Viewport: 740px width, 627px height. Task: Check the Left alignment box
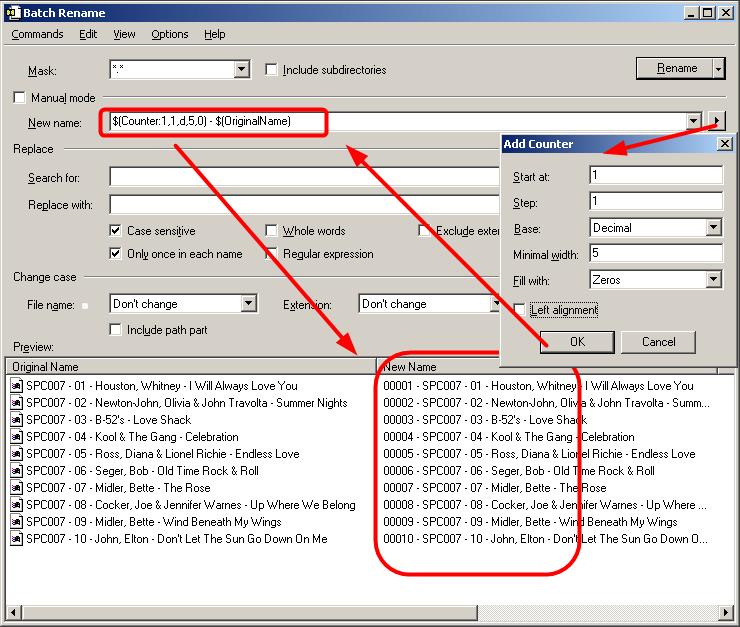click(x=520, y=310)
